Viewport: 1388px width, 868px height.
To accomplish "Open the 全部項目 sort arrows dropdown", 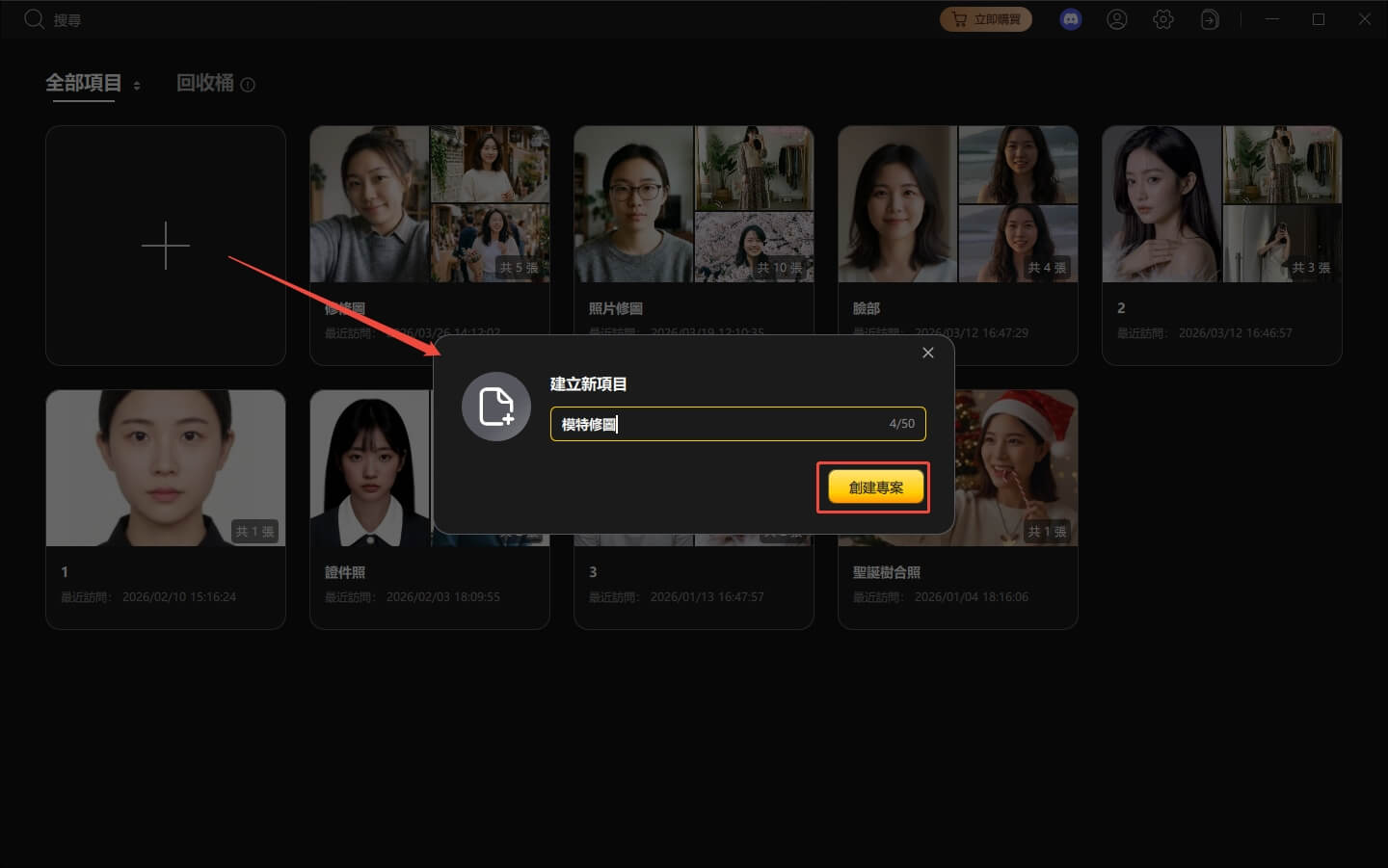I will (x=137, y=86).
